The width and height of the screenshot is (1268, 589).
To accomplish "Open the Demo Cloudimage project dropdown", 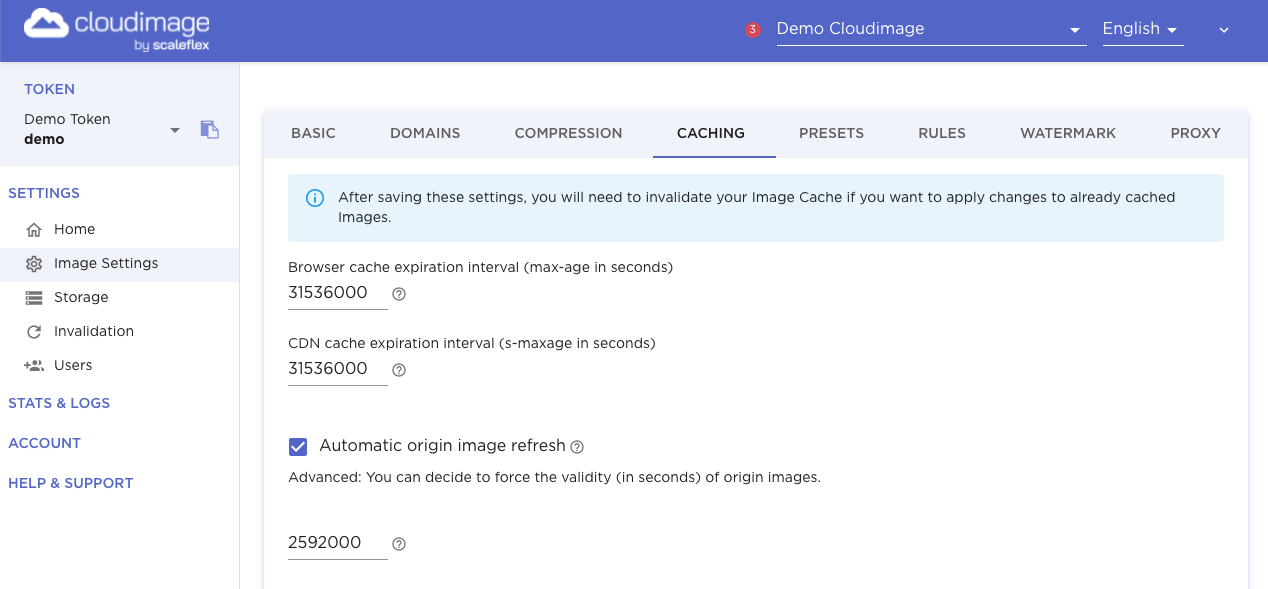I will (930, 29).
